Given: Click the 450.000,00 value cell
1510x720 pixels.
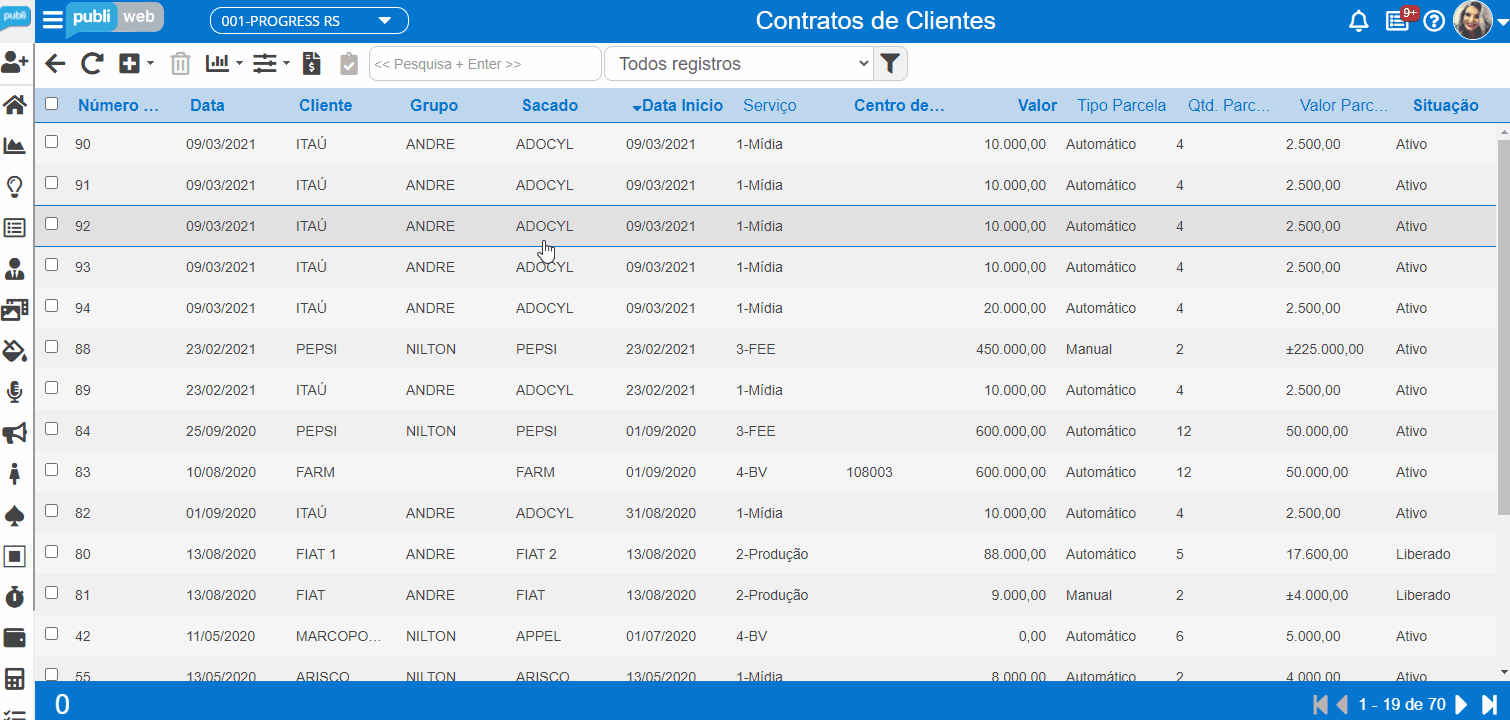Looking at the screenshot, I should point(1011,349).
